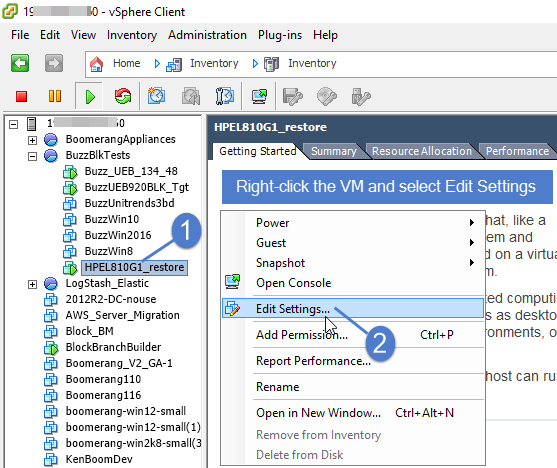Image resolution: width=557 pixels, height=468 pixels.
Task: Click the BoomerangAppliances resource pool icon
Action: [x=51, y=140]
